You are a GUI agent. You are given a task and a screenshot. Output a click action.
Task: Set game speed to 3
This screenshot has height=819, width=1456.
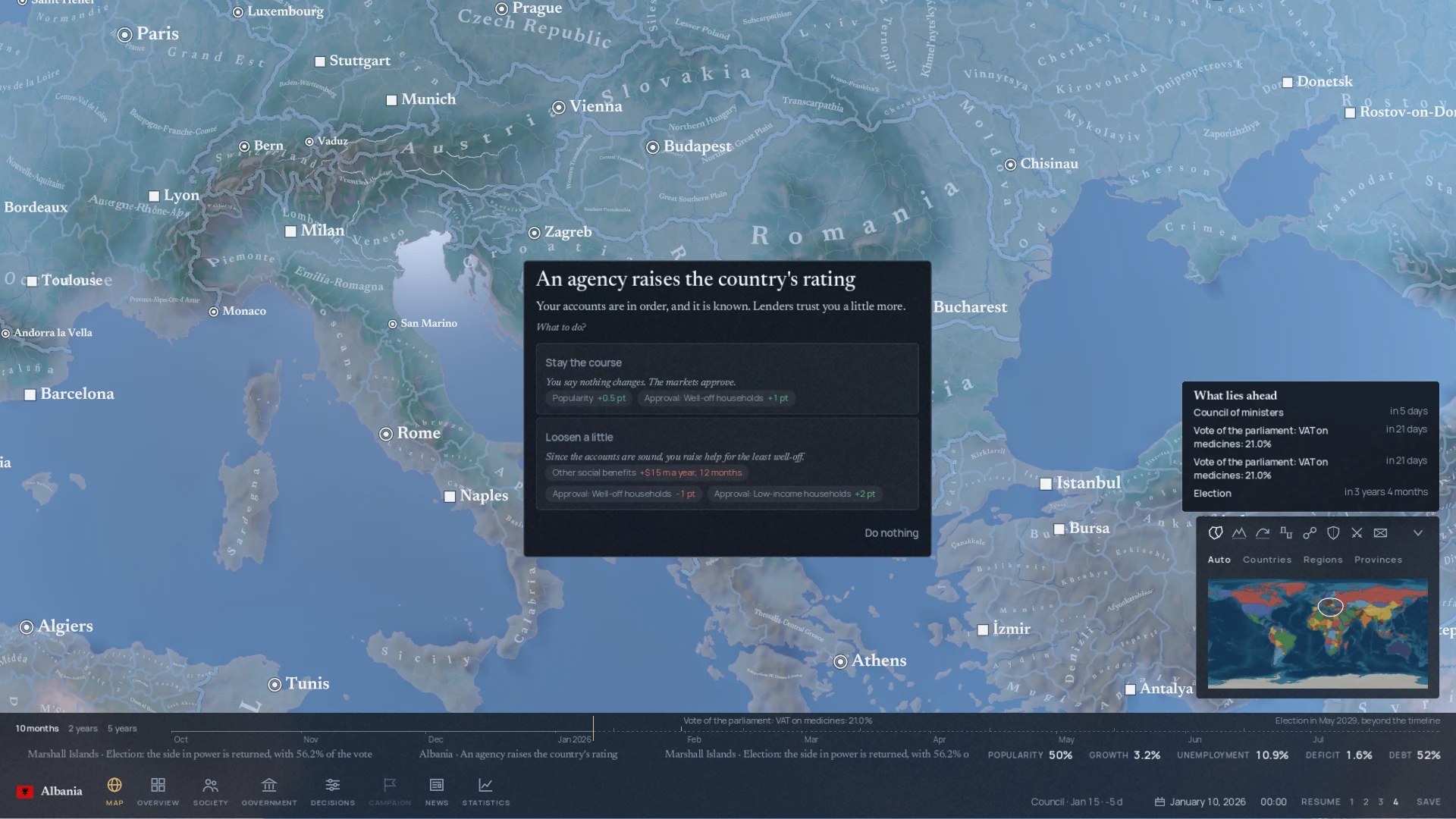click(1380, 802)
